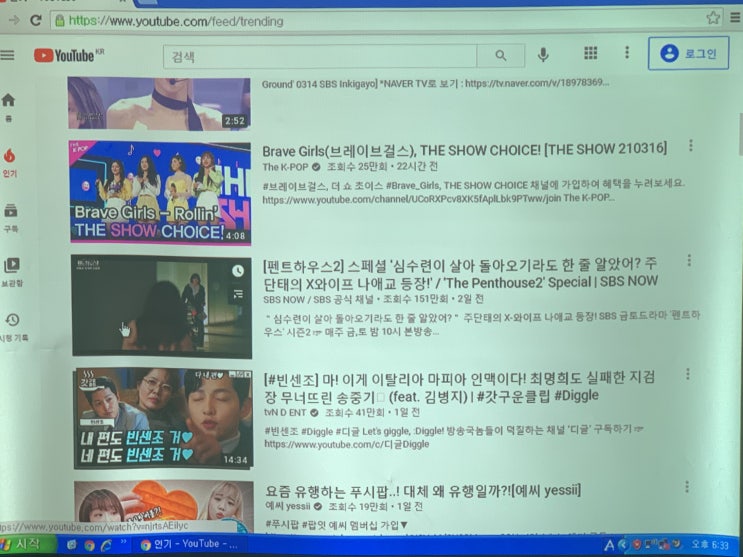Open options menu for 빈센조 video

pyautogui.click(x=688, y=374)
